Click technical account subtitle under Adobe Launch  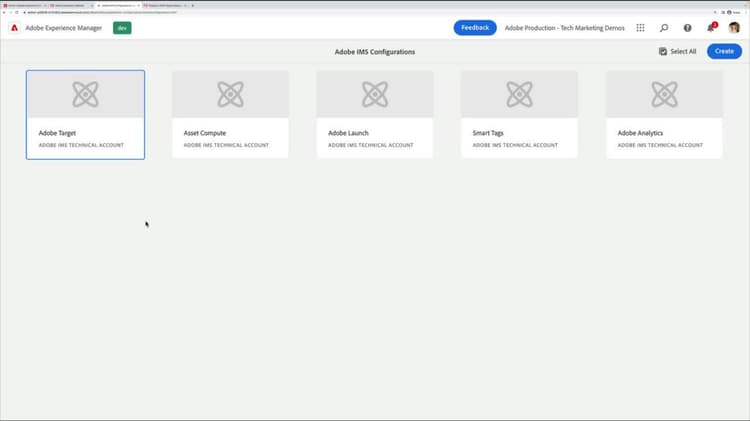tap(371, 145)
